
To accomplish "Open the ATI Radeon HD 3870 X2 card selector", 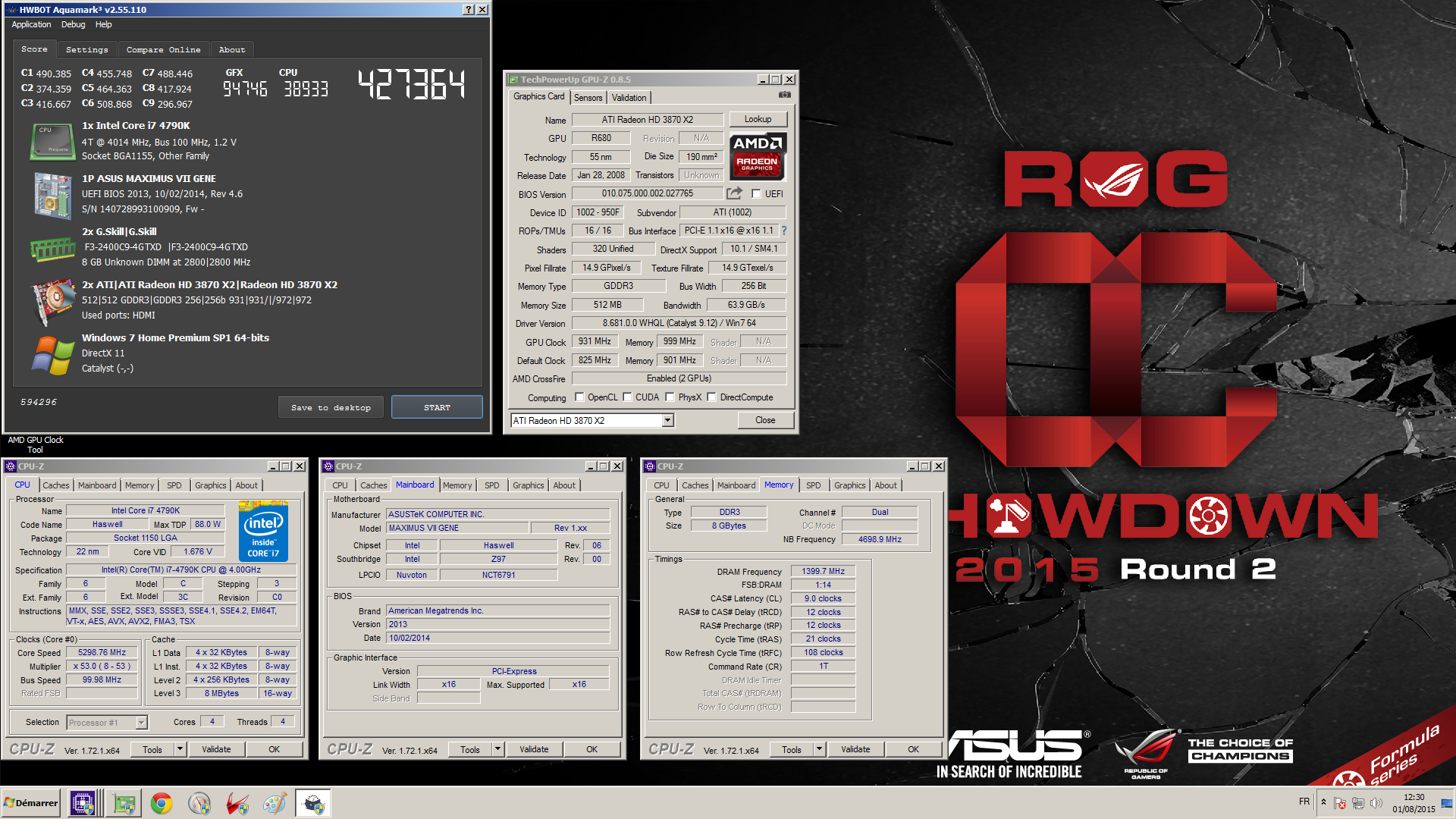I will (x=592, y=421).
